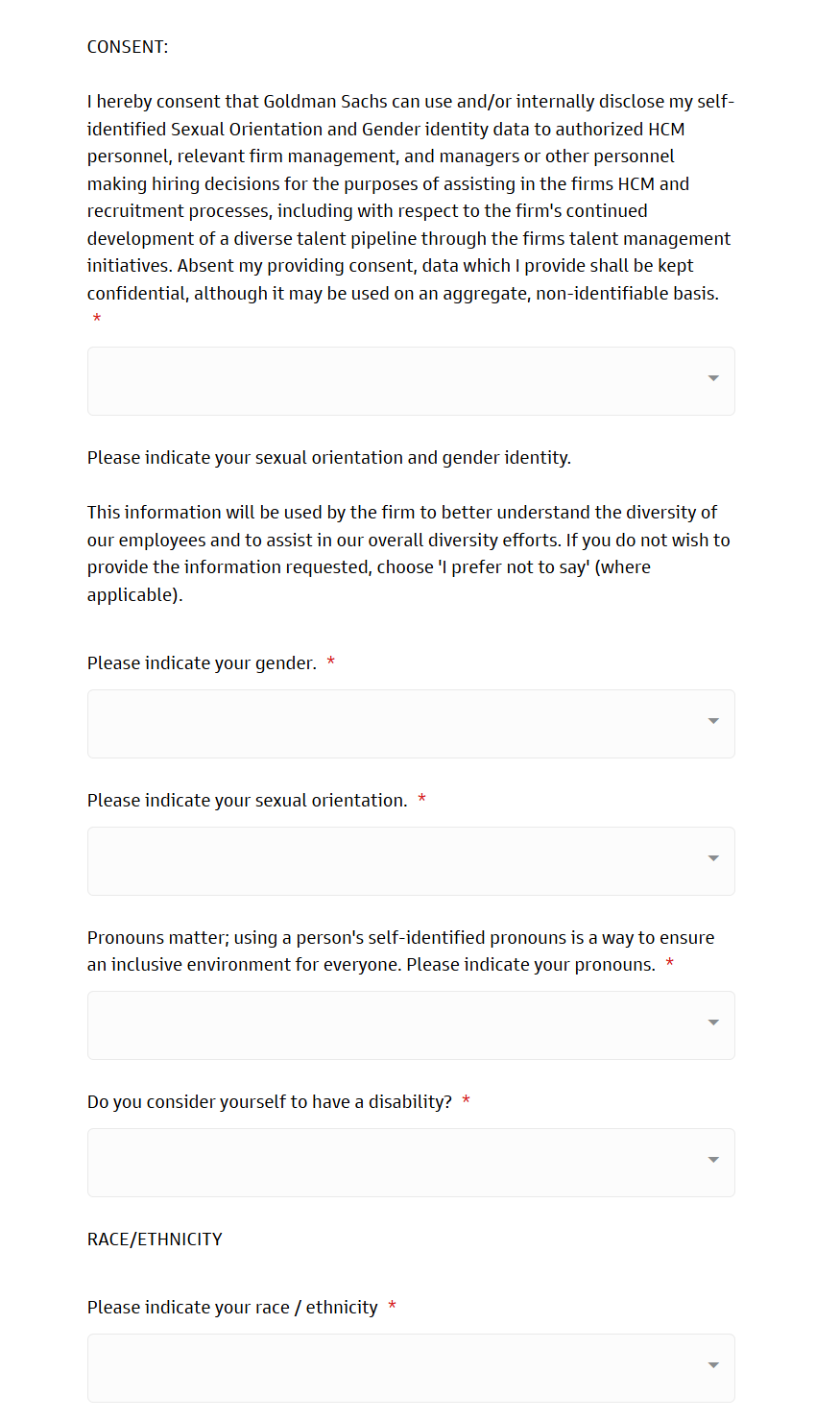Click the 'Do you consider yourself to have a disability?' label

(270, 1102)
